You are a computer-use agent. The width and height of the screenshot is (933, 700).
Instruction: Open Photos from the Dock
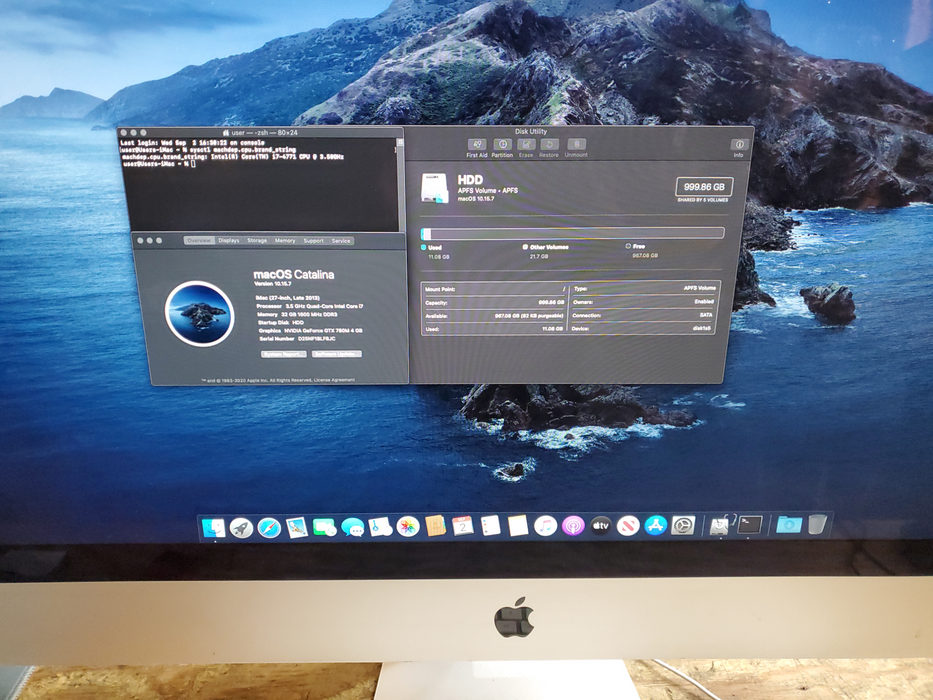tap(408, 527)
